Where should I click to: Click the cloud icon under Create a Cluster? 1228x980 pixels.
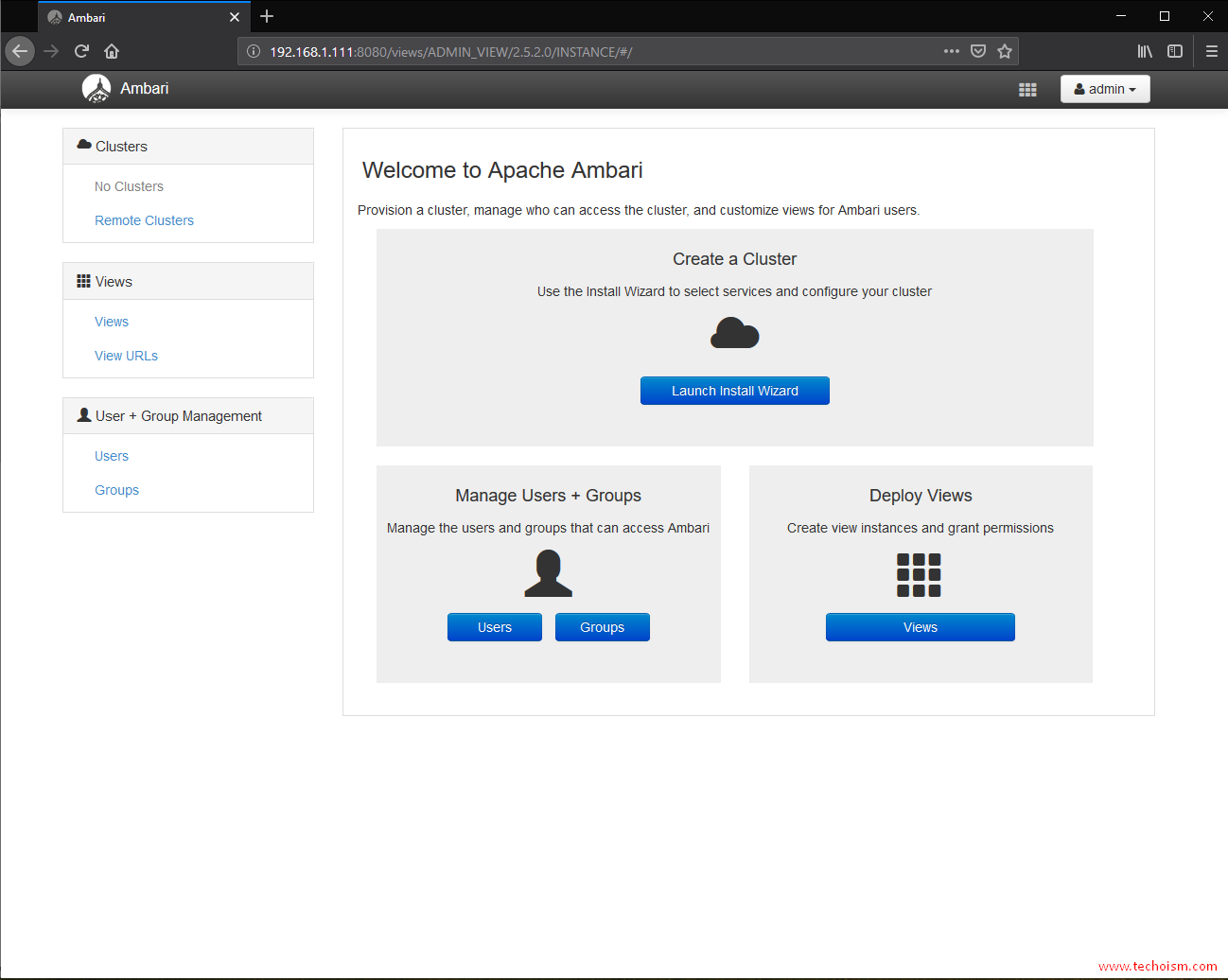point(734,333)
